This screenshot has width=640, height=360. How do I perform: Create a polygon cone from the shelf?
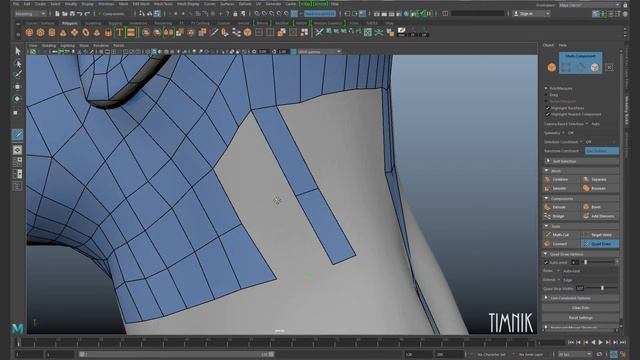tap(63, 33)
